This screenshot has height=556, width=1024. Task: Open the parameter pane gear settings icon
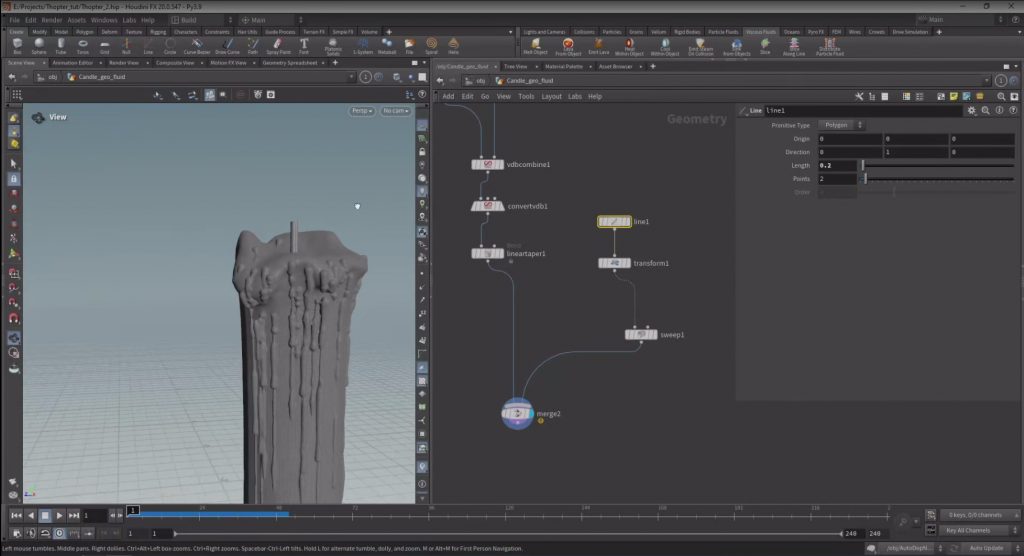coord(972,110)
